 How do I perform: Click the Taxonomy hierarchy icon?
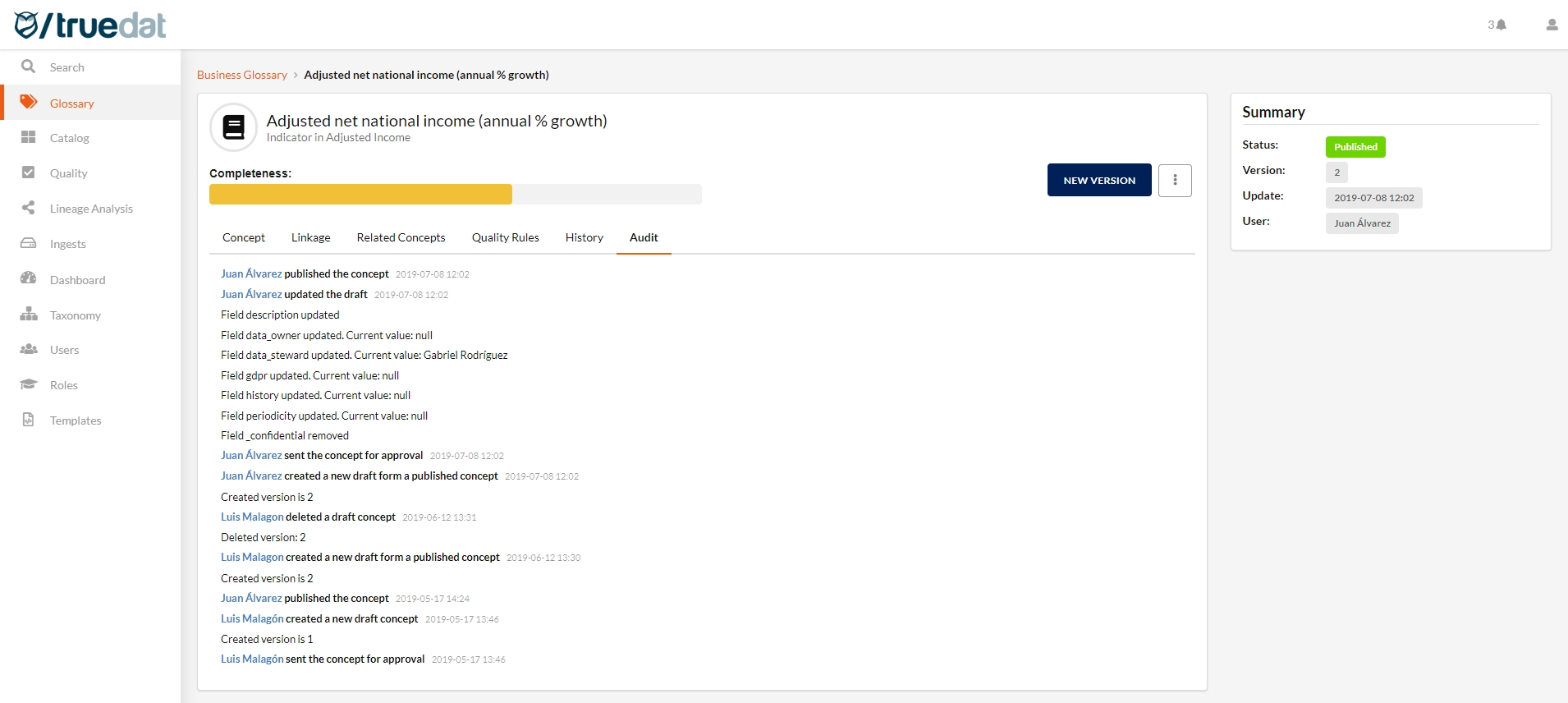coord(29,315)
